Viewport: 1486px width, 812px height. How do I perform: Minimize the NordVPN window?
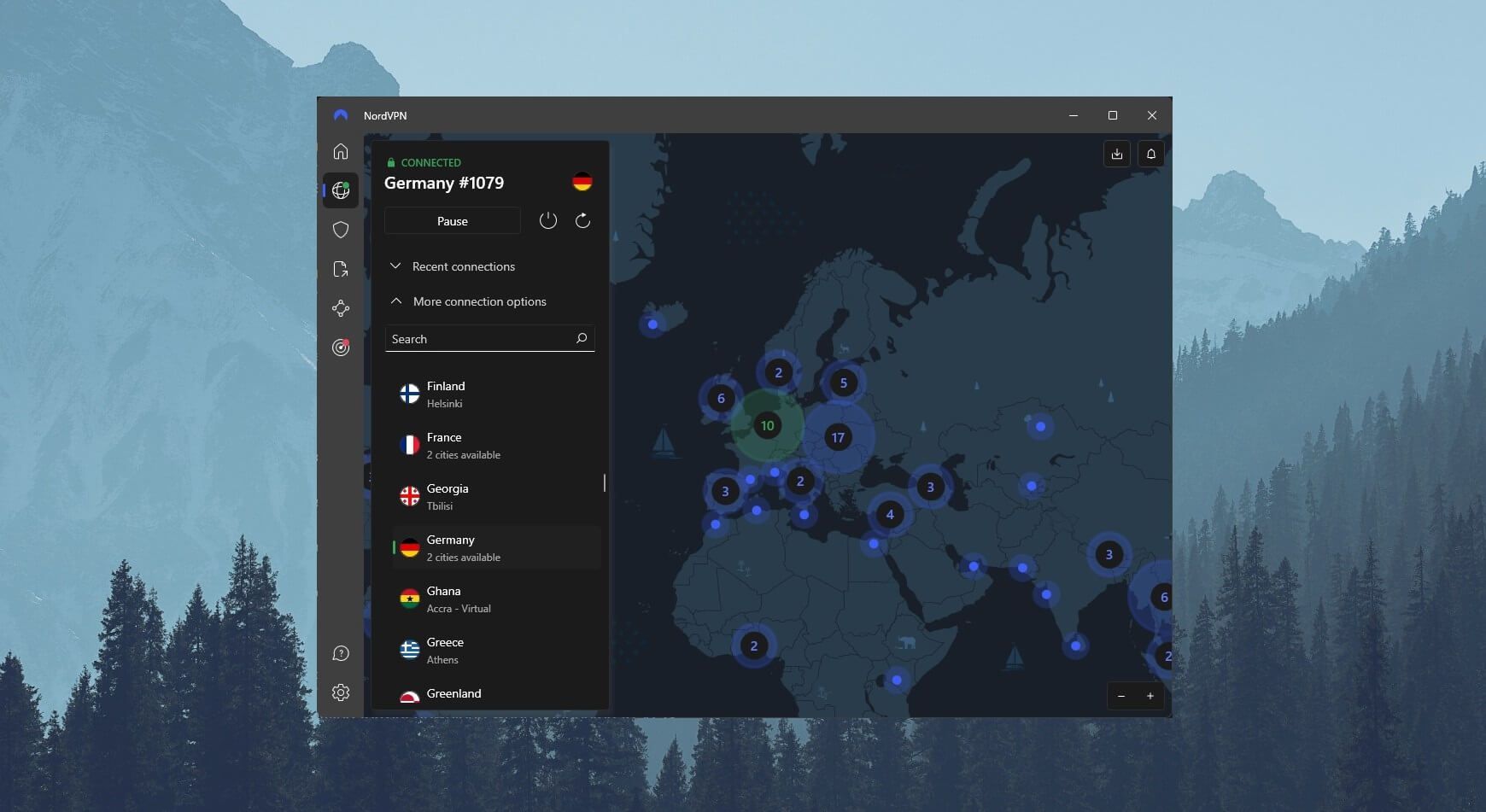pyautogui.click(x=1074, y=115)
